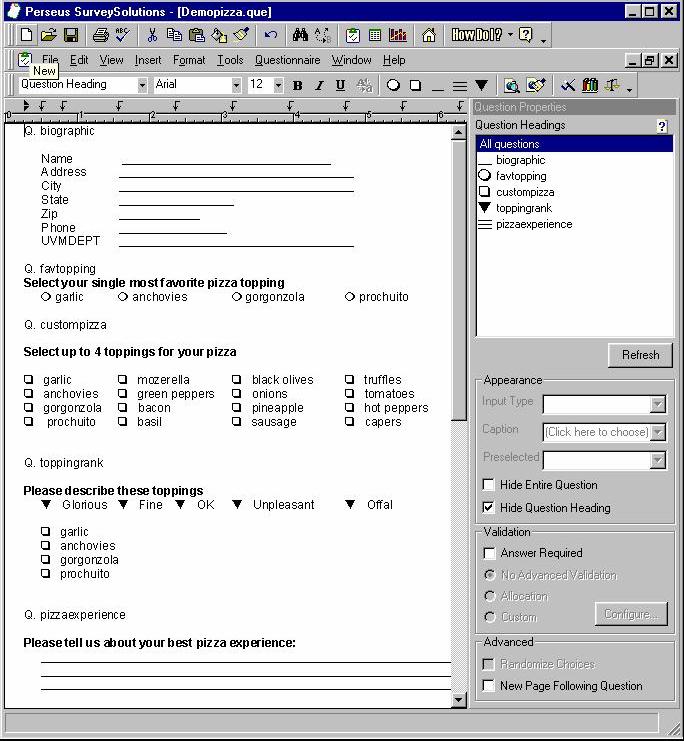Image resolution: width=684 pixels, height=741 pixels.
Task: Select All questions in Question Headings list
Action: tap(575, 144)
